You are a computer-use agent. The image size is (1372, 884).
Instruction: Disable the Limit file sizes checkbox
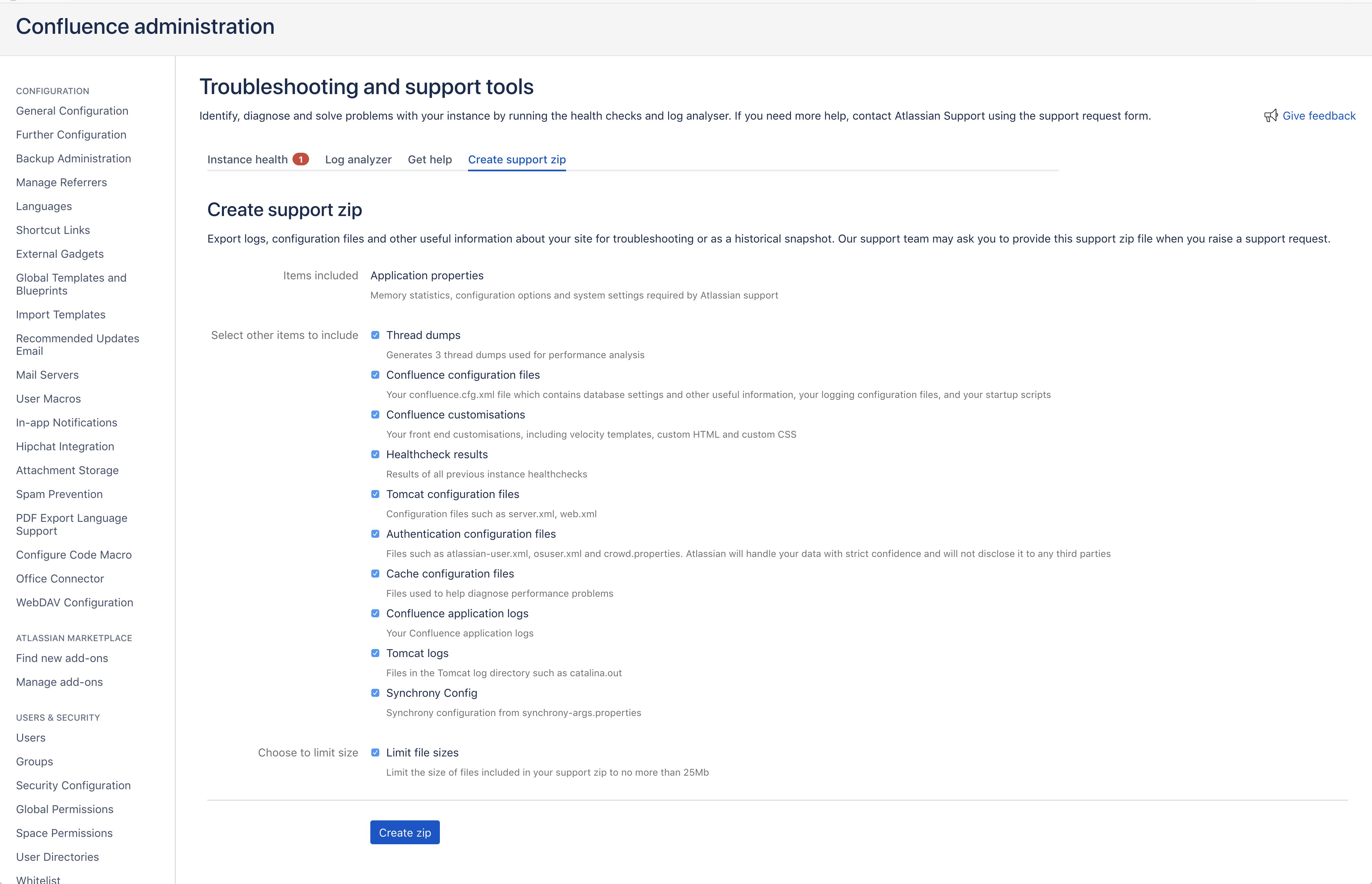pyautogui.click(x=375, y=752)
